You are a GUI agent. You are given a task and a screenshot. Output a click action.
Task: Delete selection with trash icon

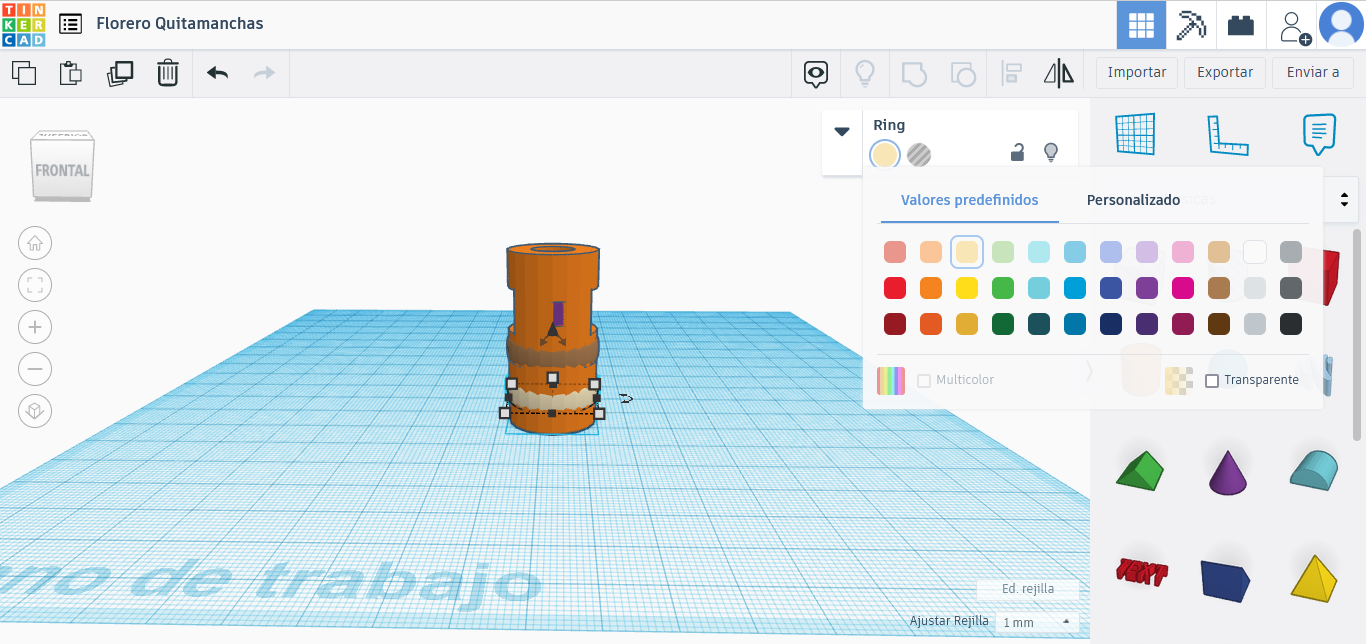tap(168, 73)
